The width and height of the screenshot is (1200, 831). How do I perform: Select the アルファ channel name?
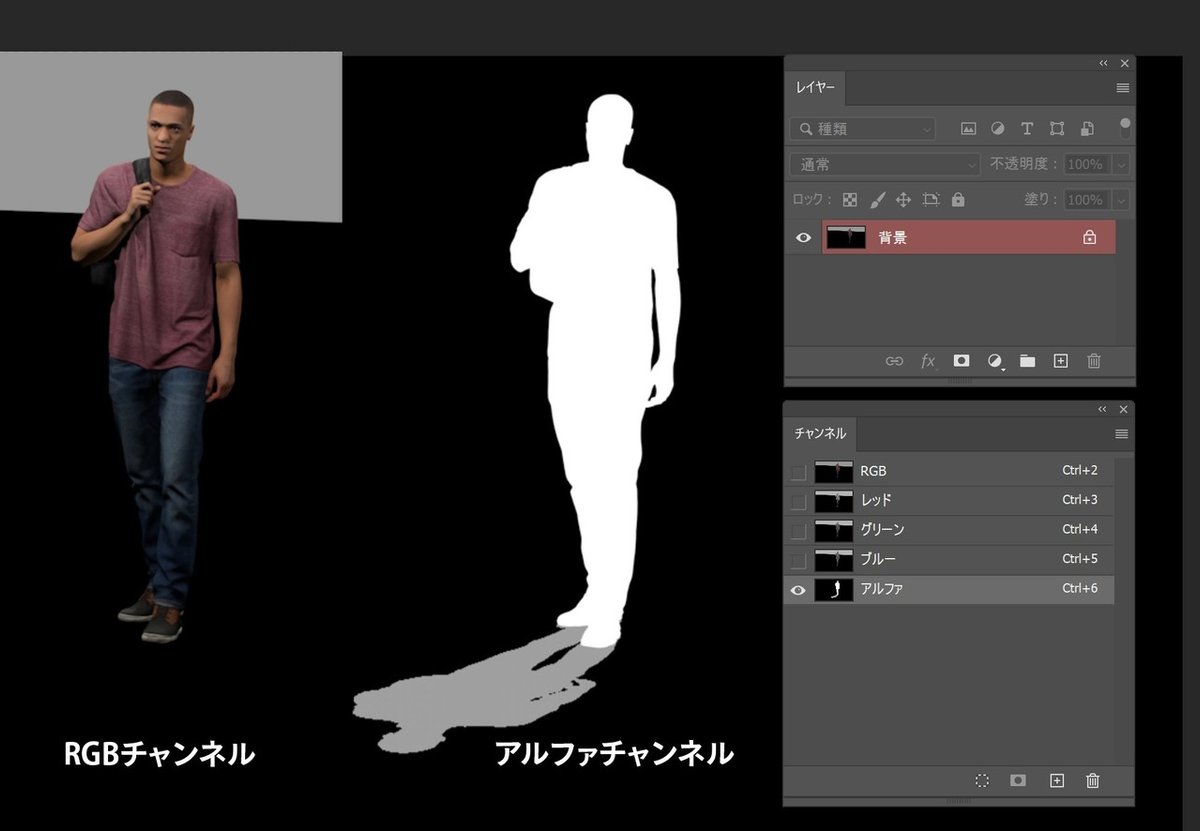pos(881,589)
